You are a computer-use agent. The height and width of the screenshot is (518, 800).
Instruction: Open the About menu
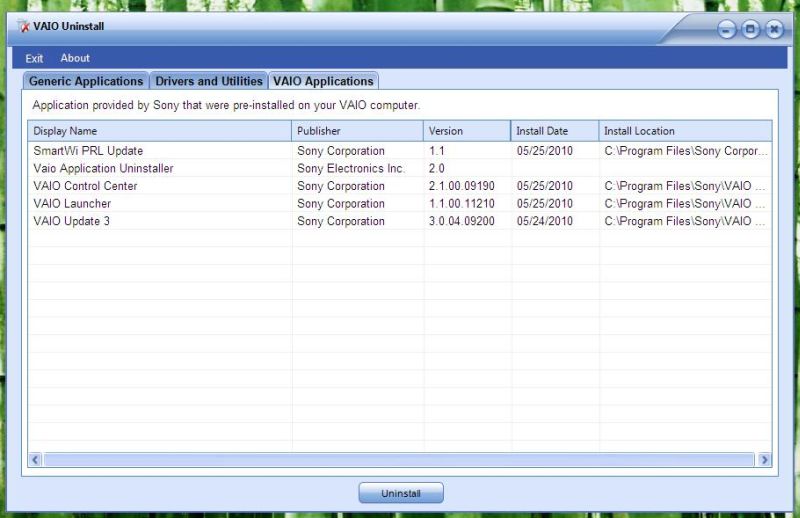point(75,58)
